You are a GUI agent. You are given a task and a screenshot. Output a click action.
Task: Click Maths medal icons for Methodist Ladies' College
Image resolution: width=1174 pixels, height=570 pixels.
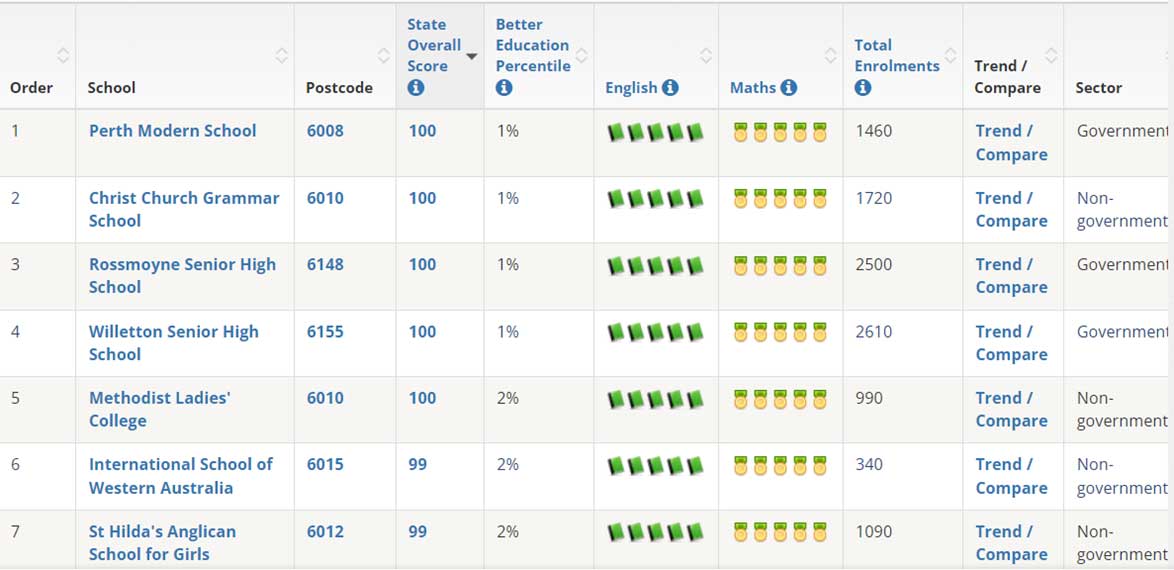tap(780, 399)
